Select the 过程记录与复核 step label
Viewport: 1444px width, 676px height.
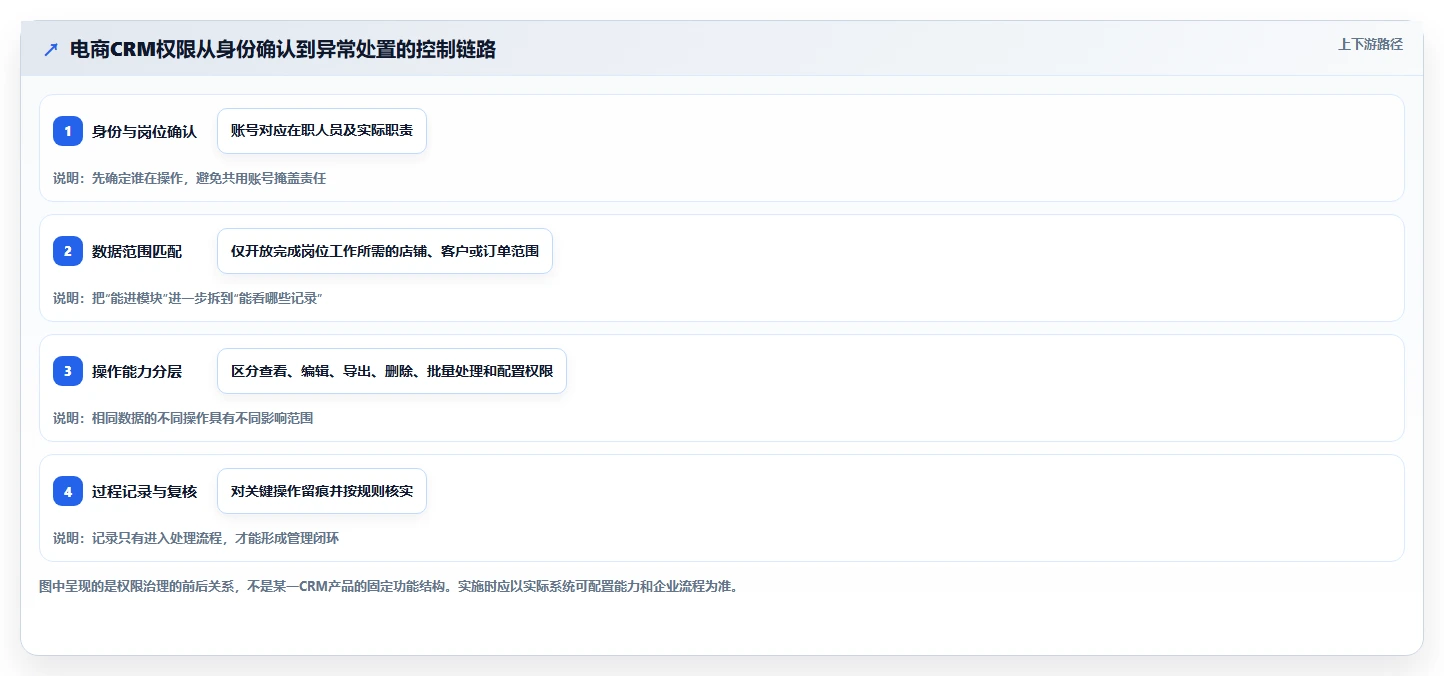pos(144,491)
